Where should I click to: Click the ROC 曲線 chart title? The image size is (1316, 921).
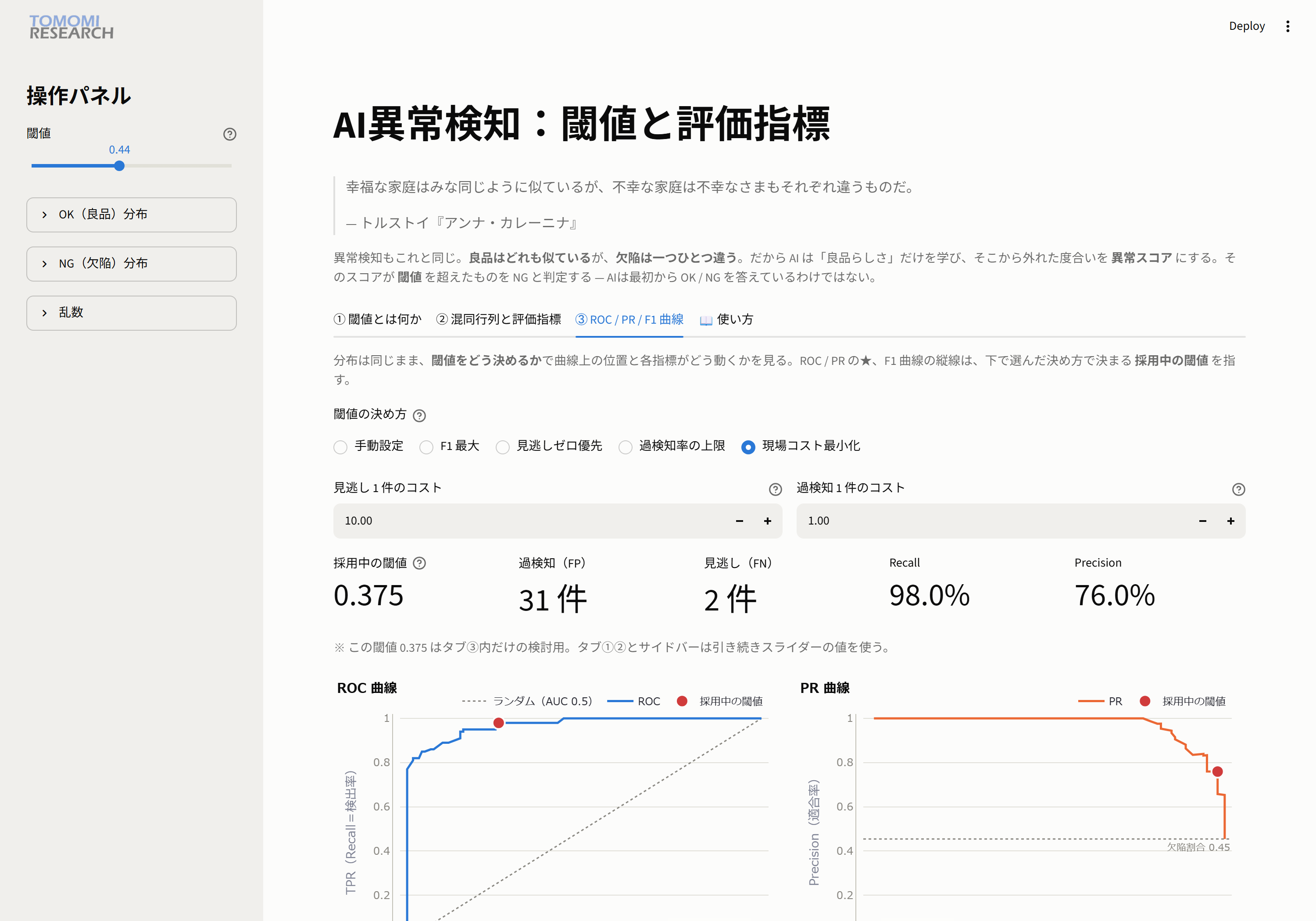pos(367,688)
